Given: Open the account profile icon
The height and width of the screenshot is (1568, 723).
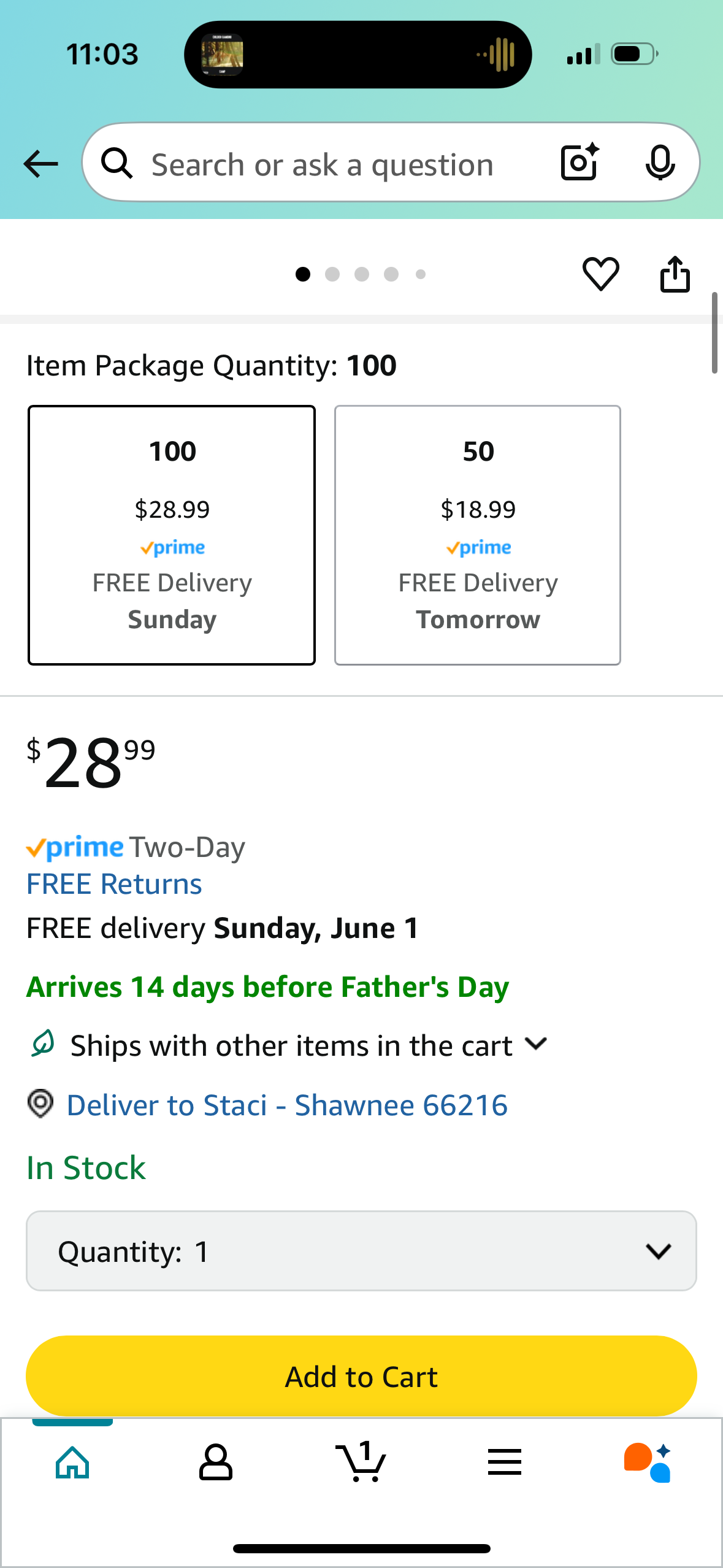Looking at the screenshot, I should coord(216,1462).
